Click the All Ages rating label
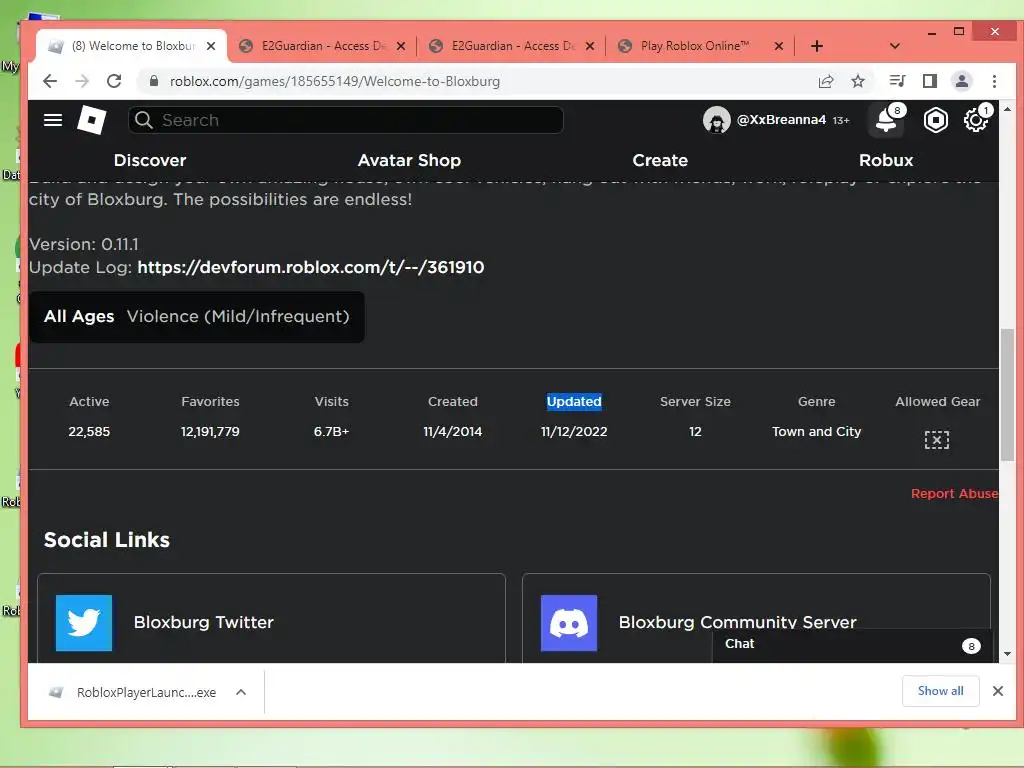This screenshot has height=768, width=1024. pos(79,316)
